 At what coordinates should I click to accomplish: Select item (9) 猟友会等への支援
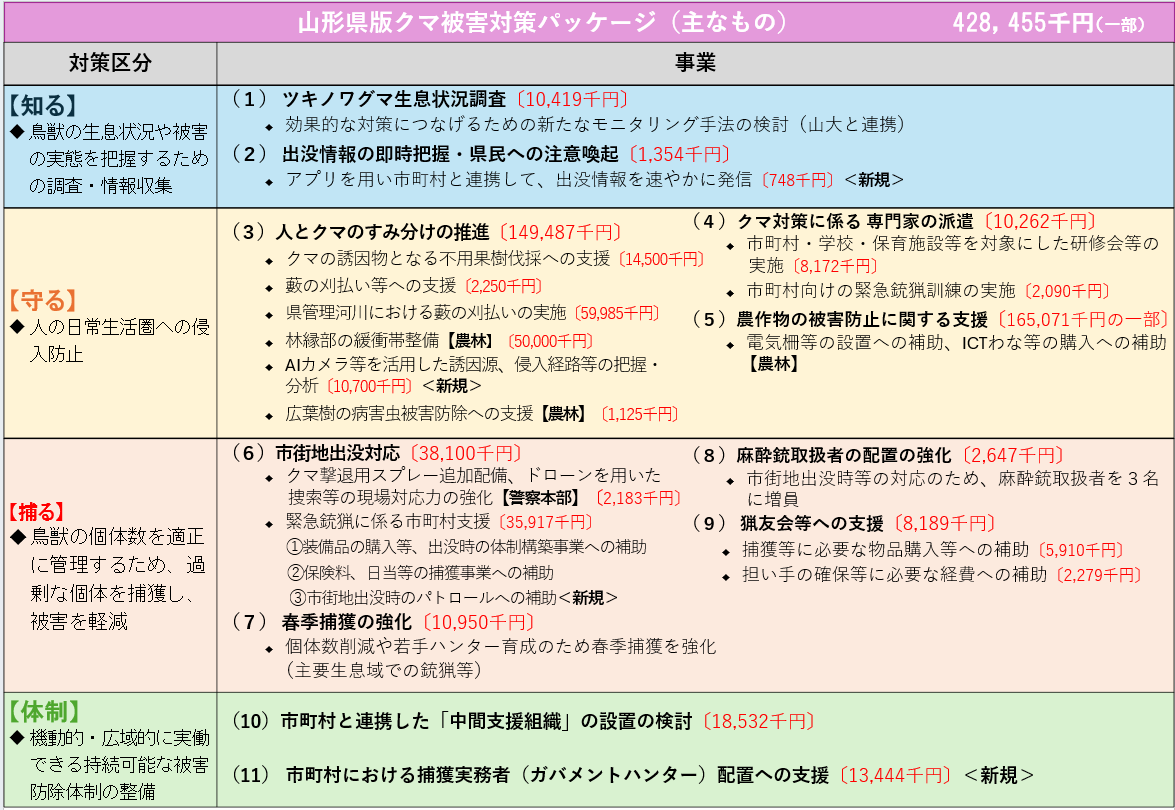(x=787, y=523)
